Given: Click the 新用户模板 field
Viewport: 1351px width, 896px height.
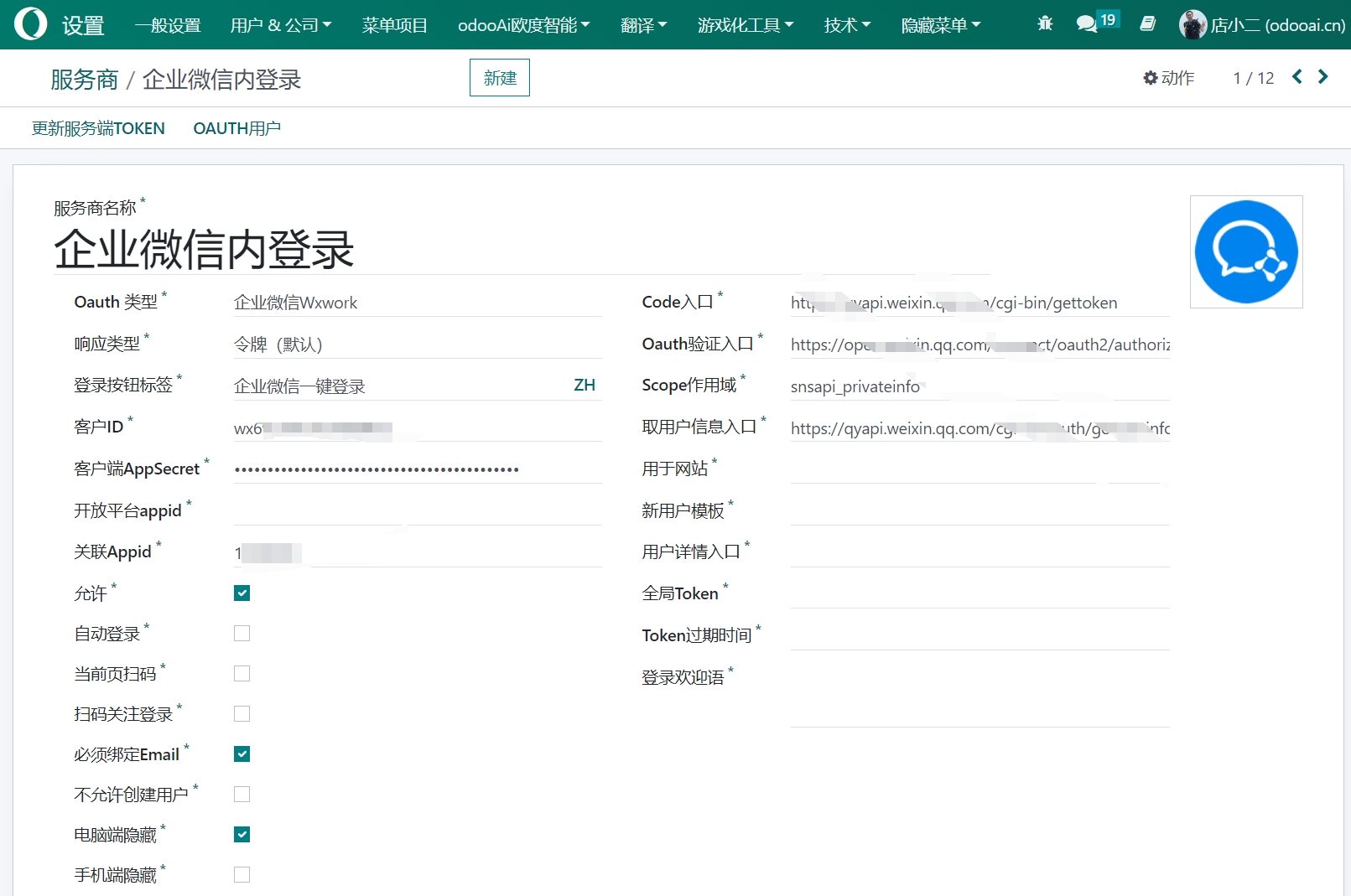Looking at the screenshot, I should pos(979,511).
